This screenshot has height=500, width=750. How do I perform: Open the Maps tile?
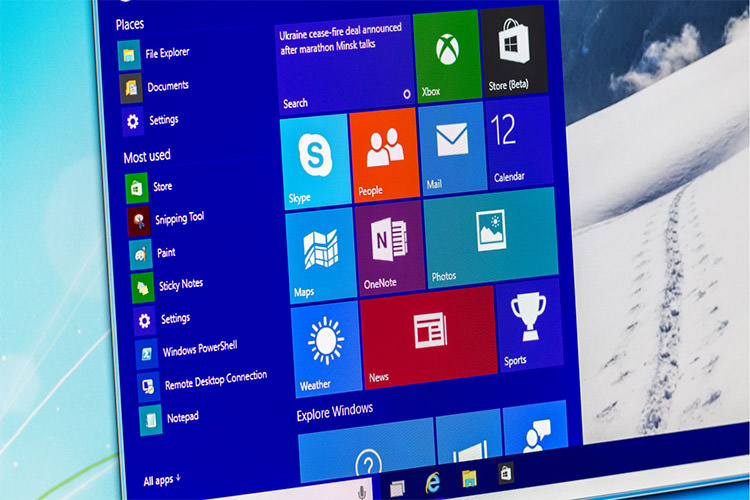[x=321, y=256]
